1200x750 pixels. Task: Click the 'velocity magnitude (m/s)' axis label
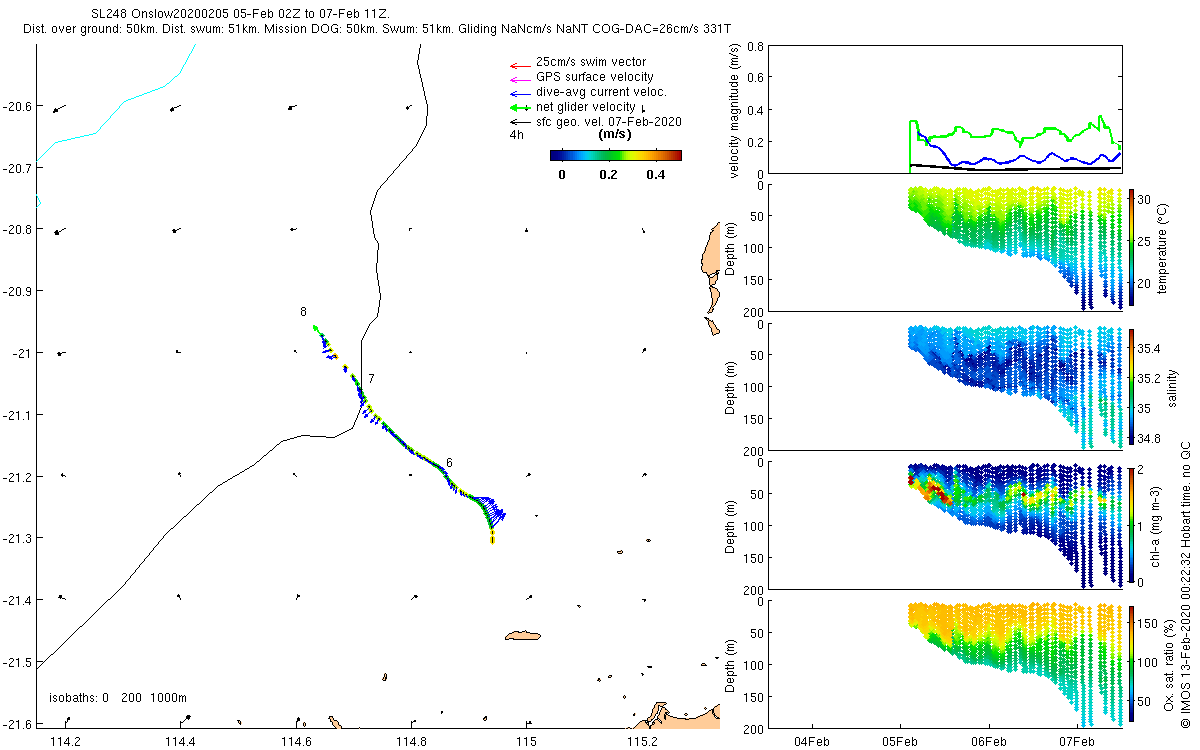pos(736,110)
